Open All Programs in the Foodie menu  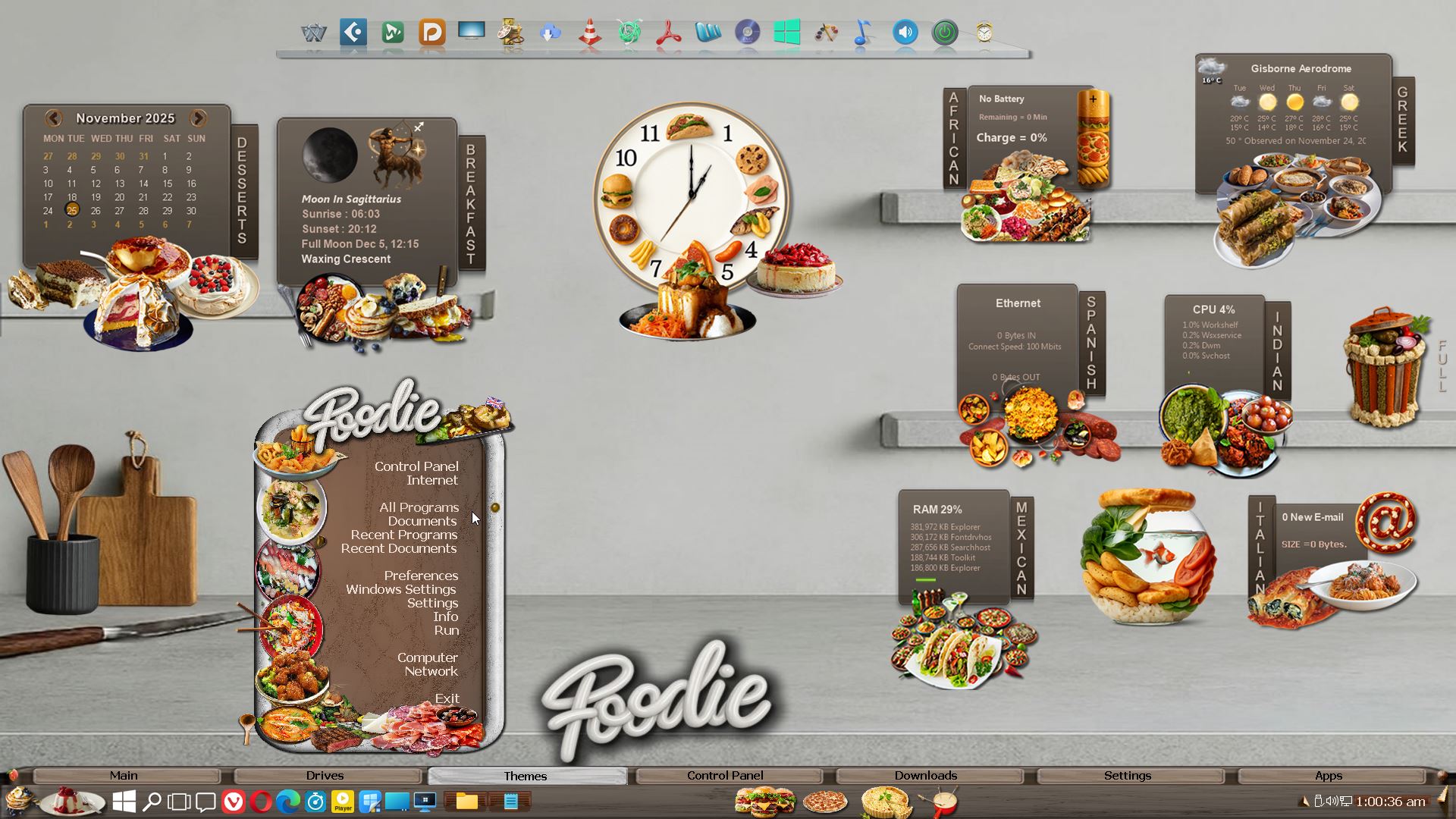click(x=419, y=507)
